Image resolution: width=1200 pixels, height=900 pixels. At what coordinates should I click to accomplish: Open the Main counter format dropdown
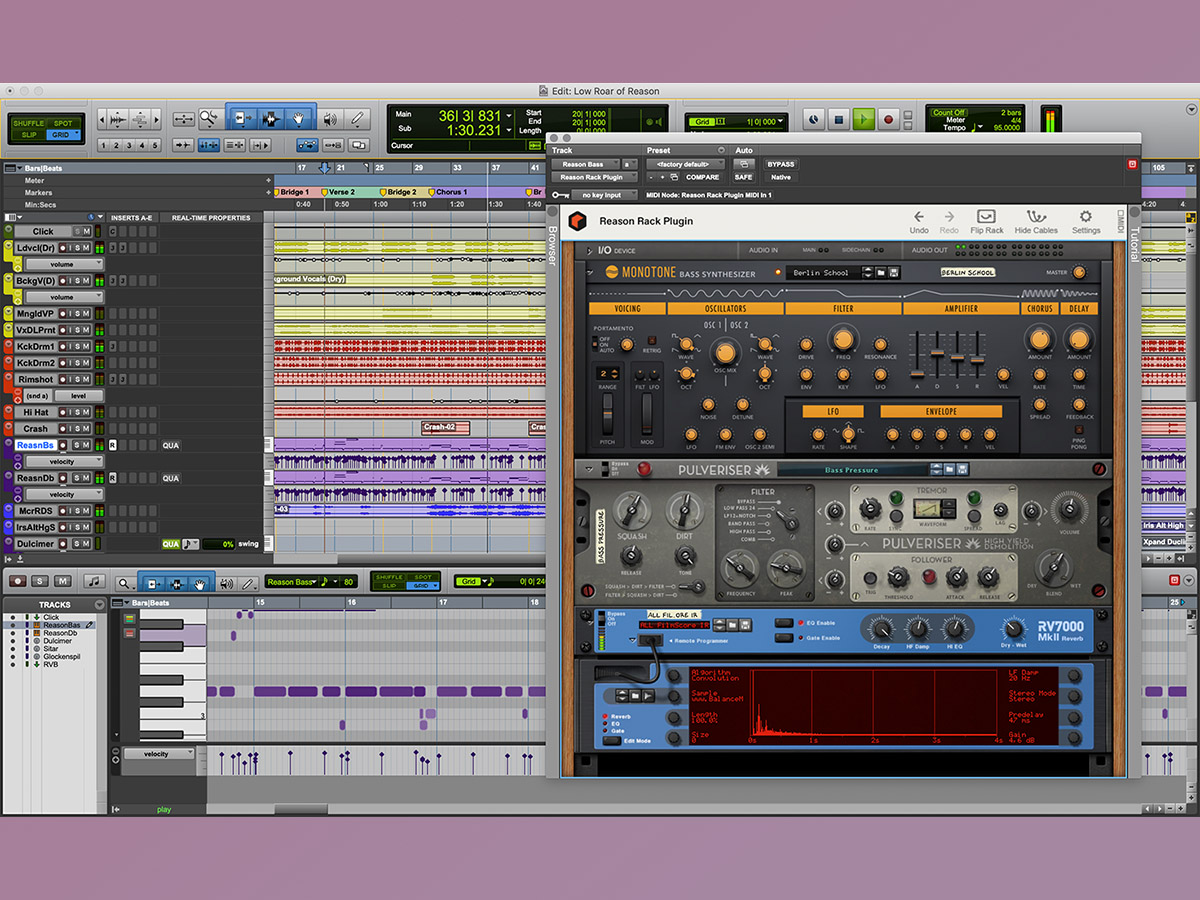click(510, 115)
